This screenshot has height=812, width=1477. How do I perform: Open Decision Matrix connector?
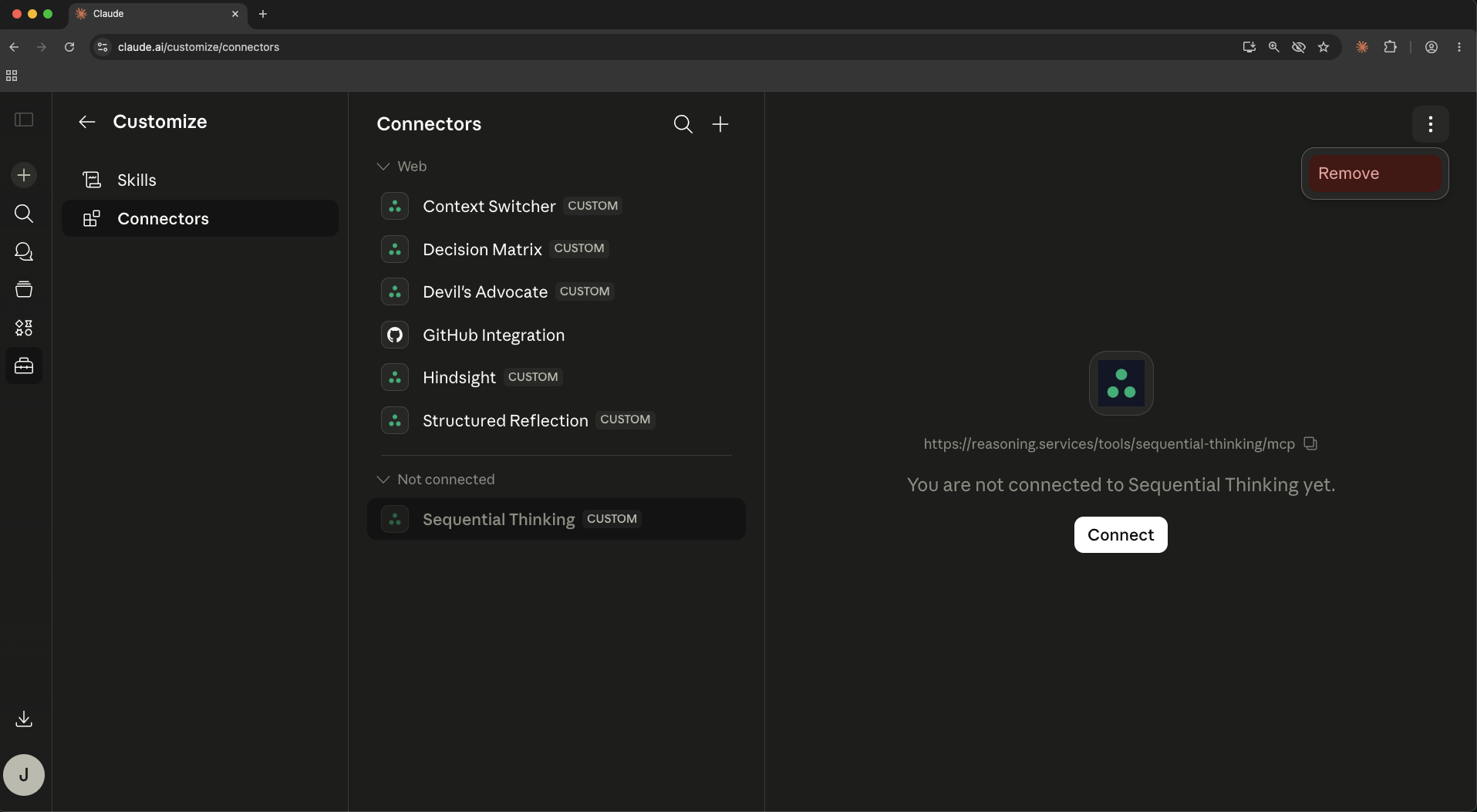[556, 249]
